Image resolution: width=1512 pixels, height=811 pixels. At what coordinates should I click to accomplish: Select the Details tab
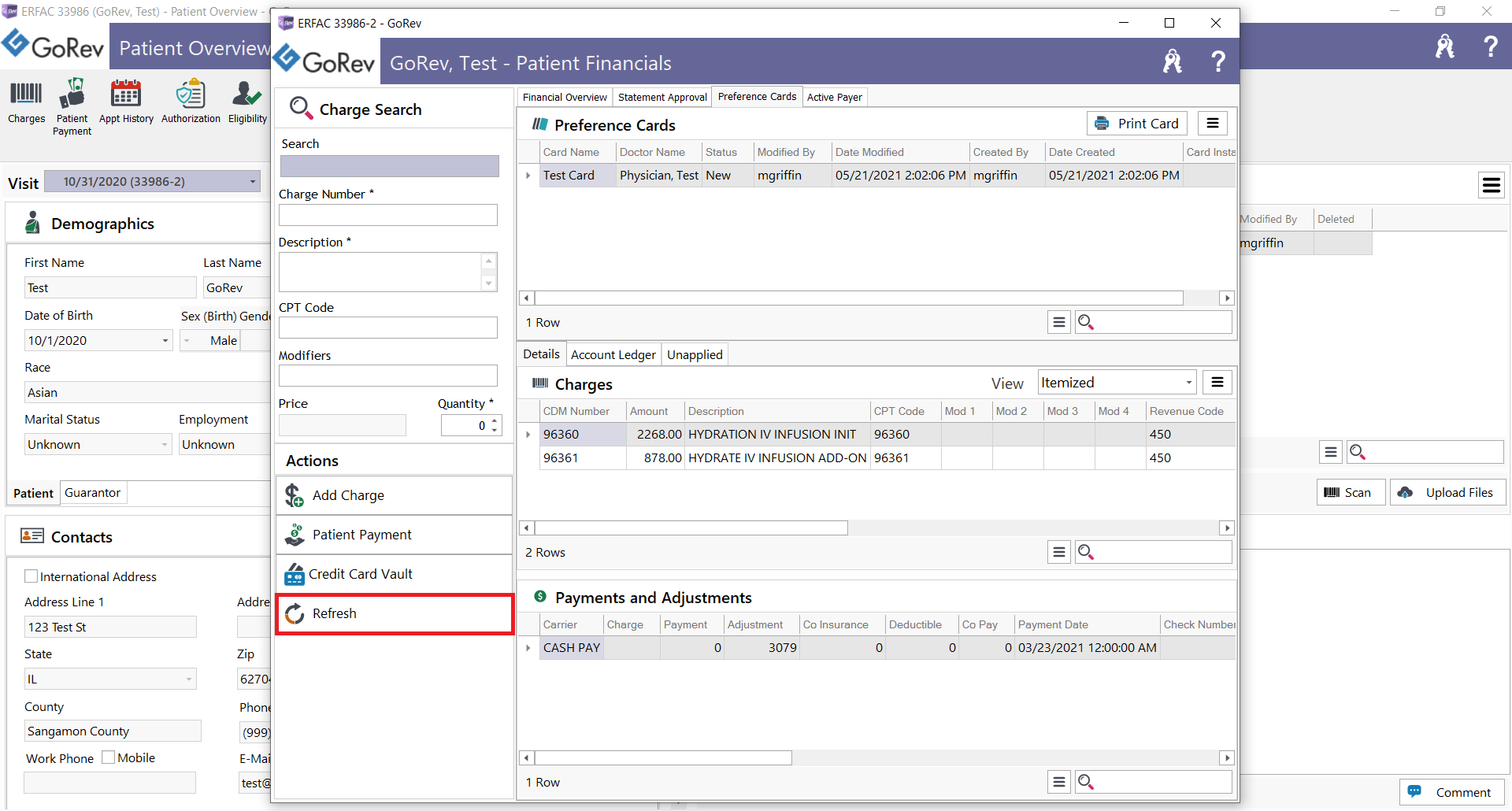click(x=541, y=354)
